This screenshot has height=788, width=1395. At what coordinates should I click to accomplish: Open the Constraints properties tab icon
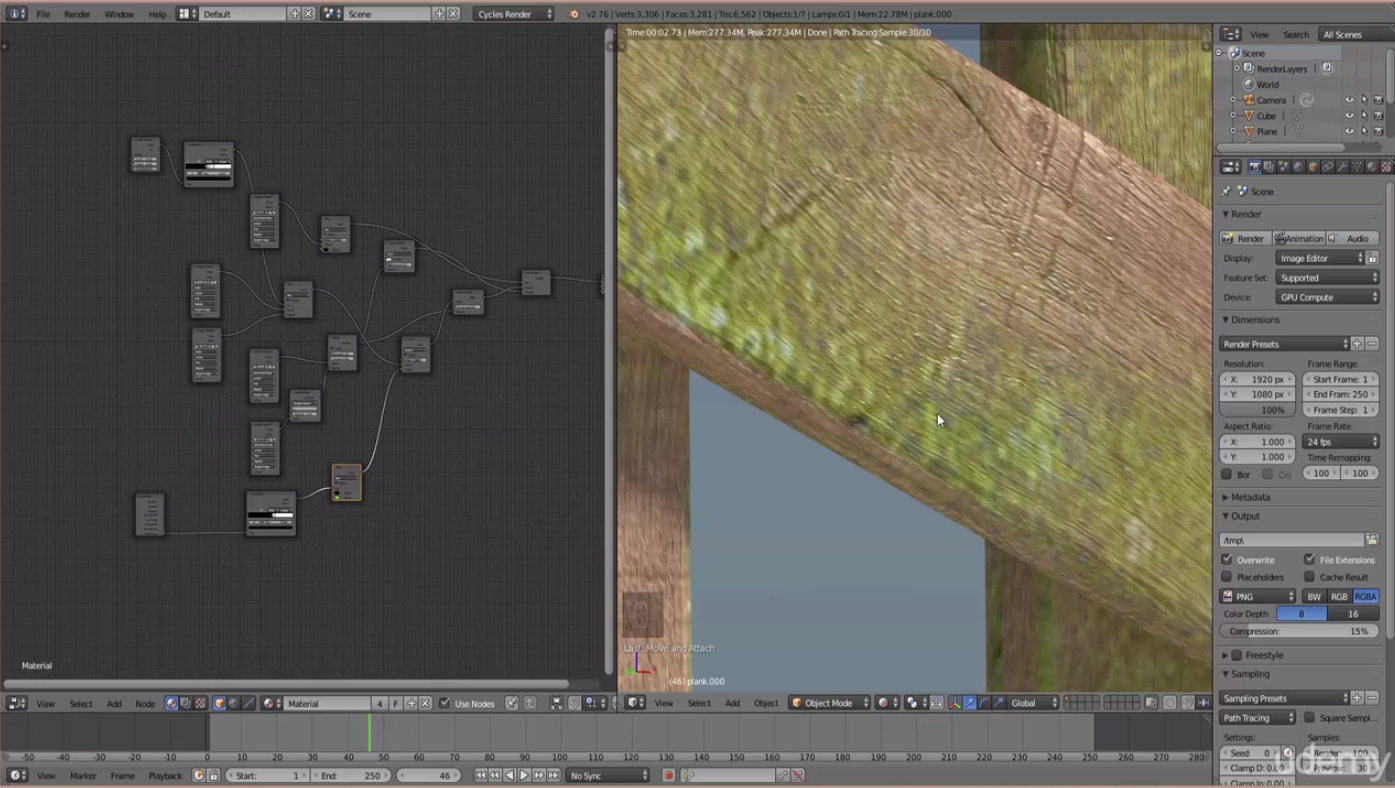(x=1328, y=167)
